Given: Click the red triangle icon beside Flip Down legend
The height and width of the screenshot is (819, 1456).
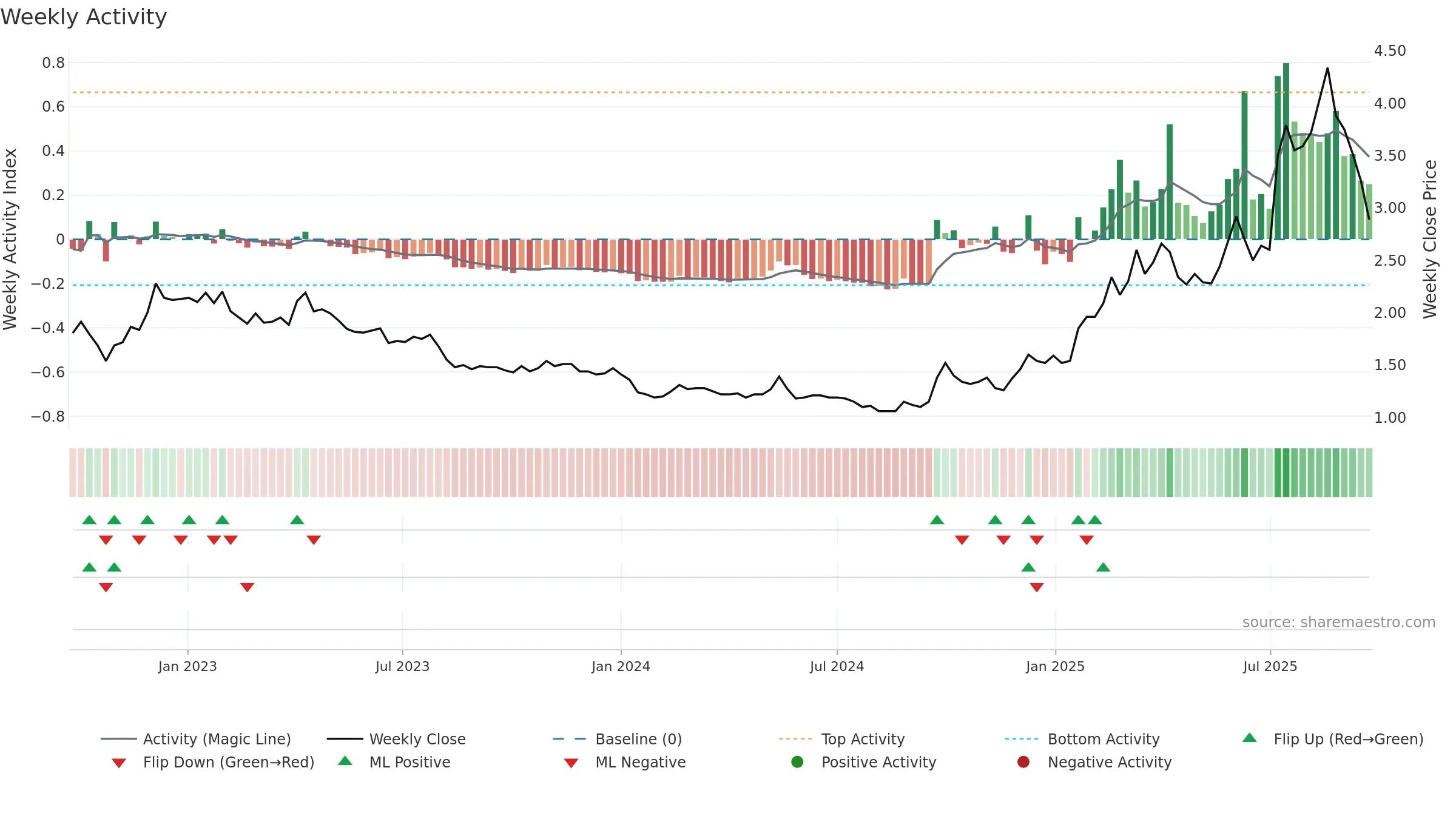Looking at the screenshot, I should (x=119, y=763).
